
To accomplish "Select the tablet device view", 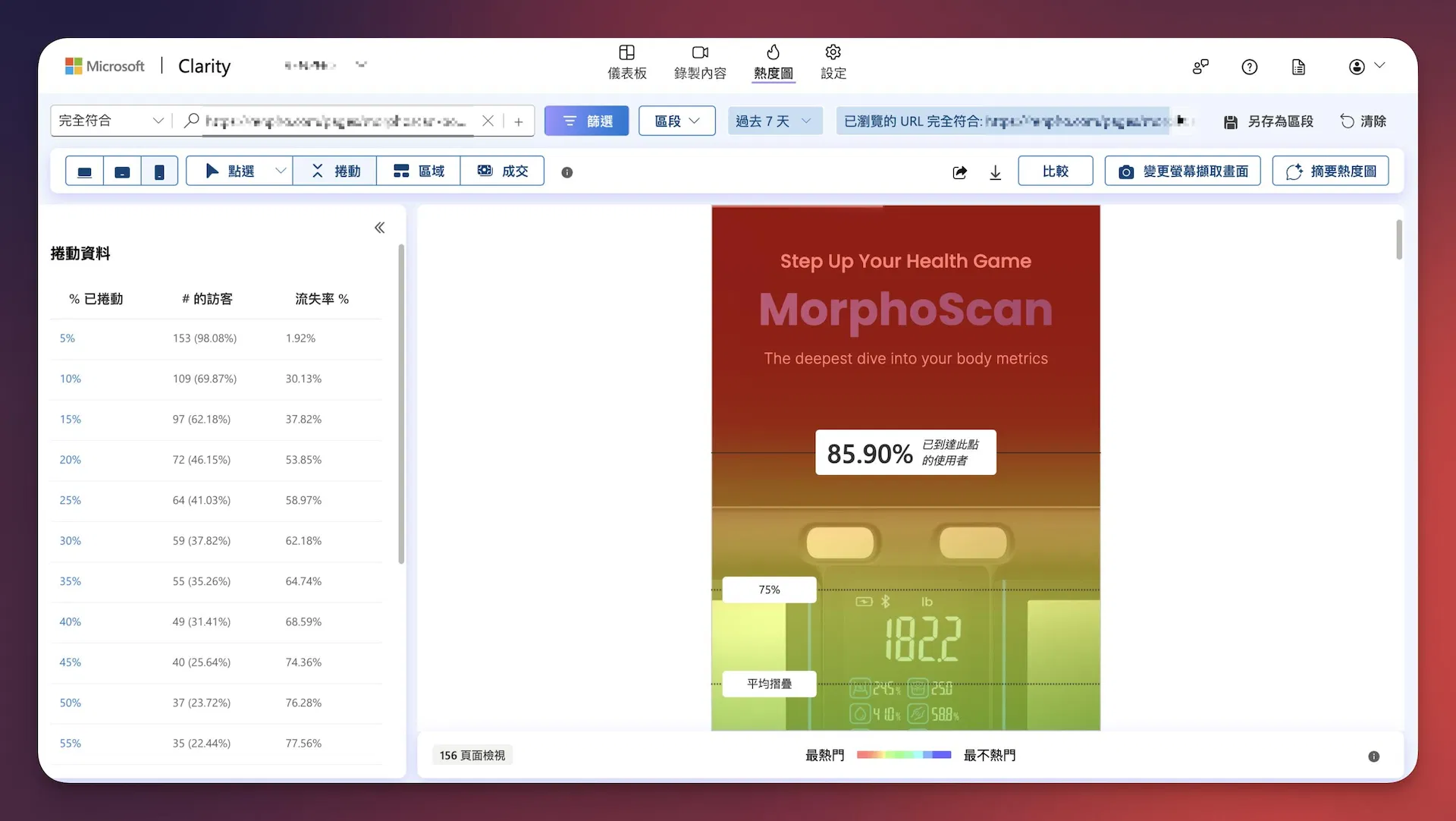I will tap(122, 171).
